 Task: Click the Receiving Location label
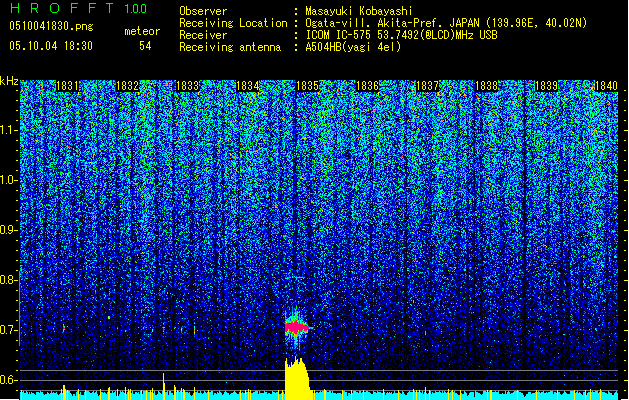point(233,23)
